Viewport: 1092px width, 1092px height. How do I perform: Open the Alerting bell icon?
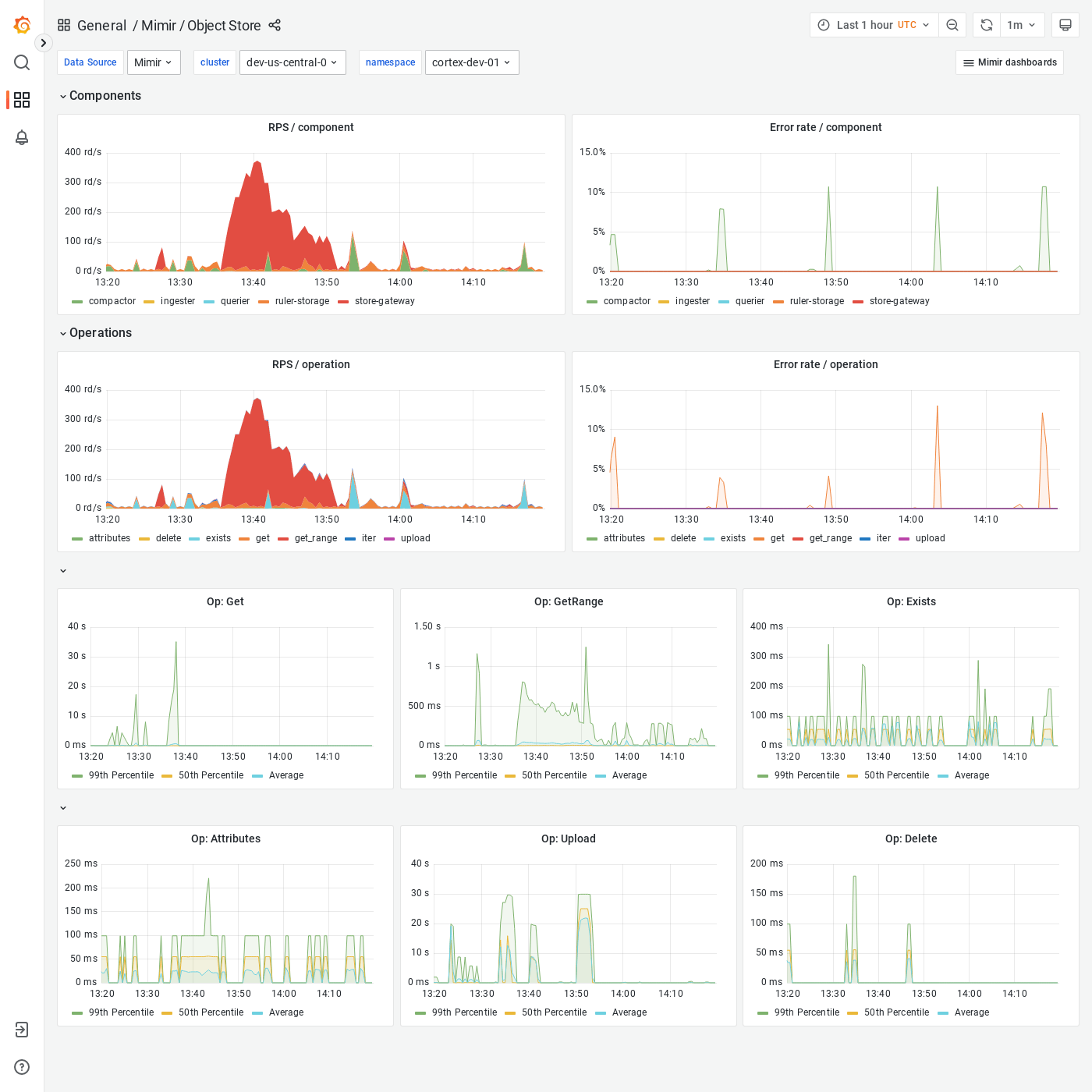click(21, 137)
